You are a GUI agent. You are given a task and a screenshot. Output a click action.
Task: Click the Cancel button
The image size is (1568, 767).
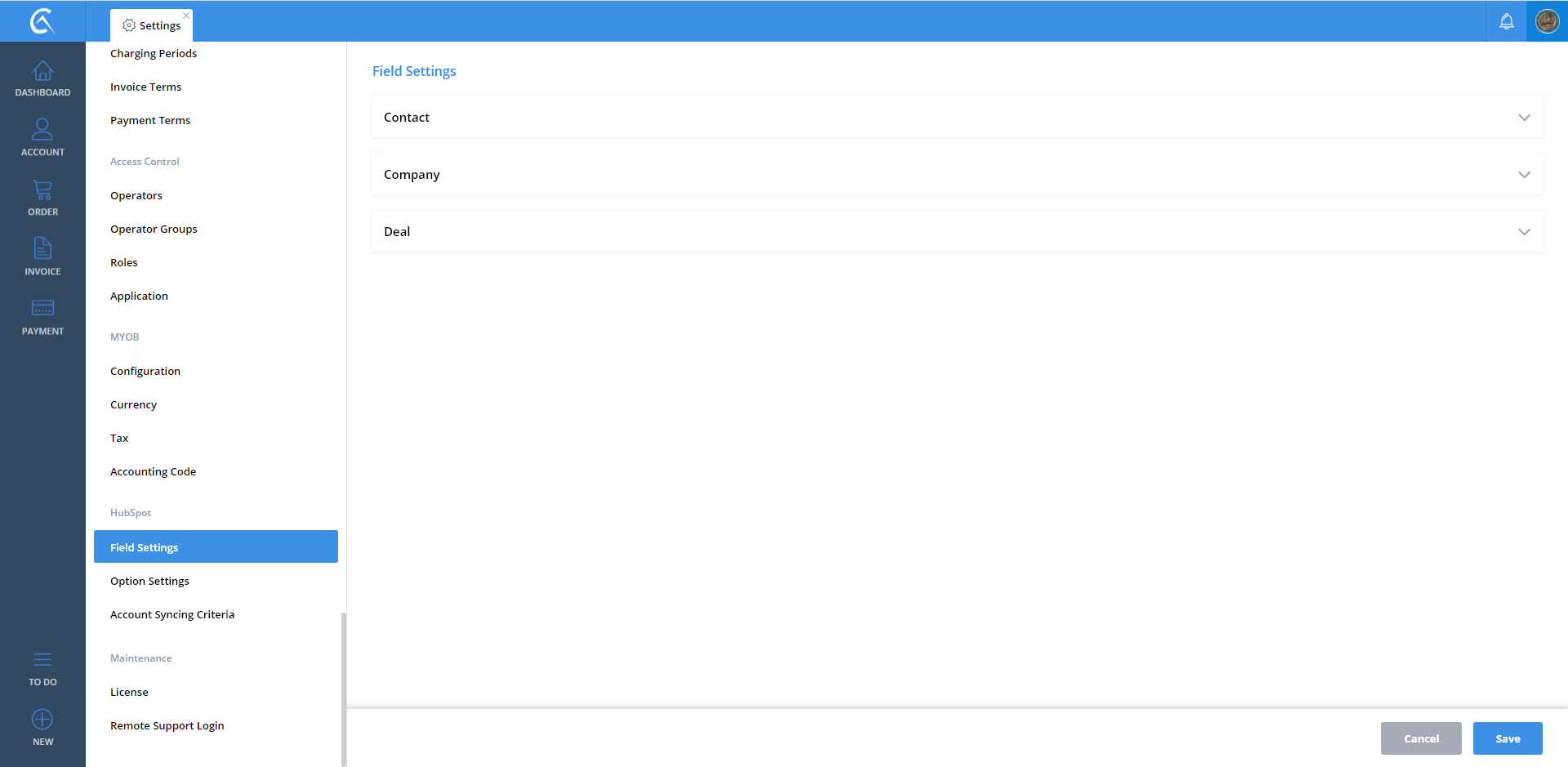coord(1420,738)
